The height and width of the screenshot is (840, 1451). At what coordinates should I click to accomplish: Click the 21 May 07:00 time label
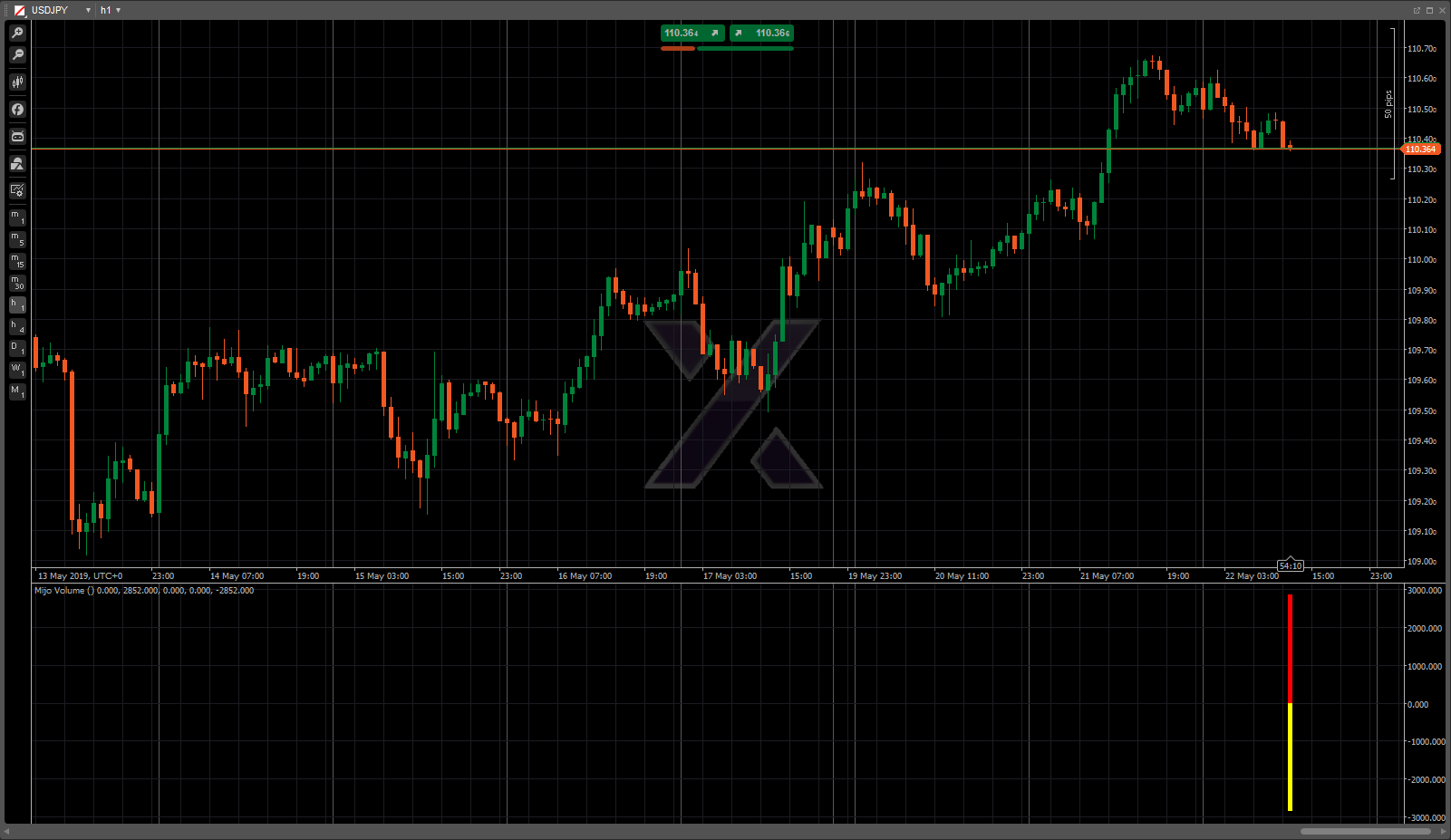pos(1107,576)
